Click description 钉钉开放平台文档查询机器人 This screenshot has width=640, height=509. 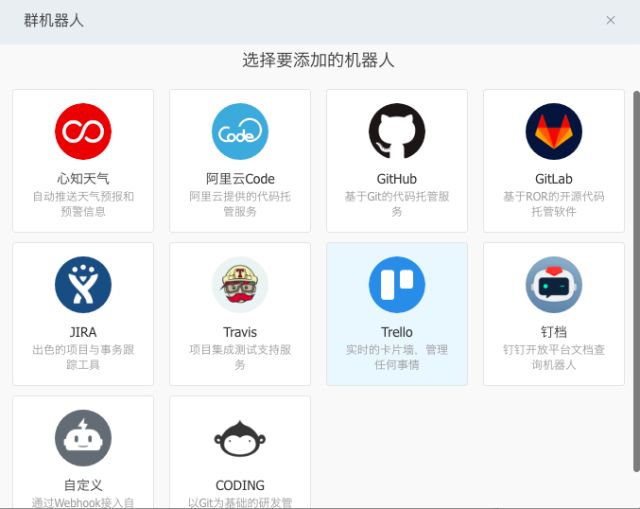click(x=554, y=357)
